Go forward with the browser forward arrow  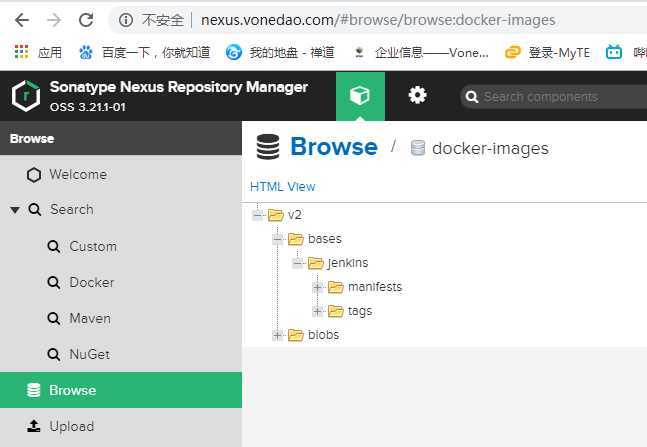[54, 20]
